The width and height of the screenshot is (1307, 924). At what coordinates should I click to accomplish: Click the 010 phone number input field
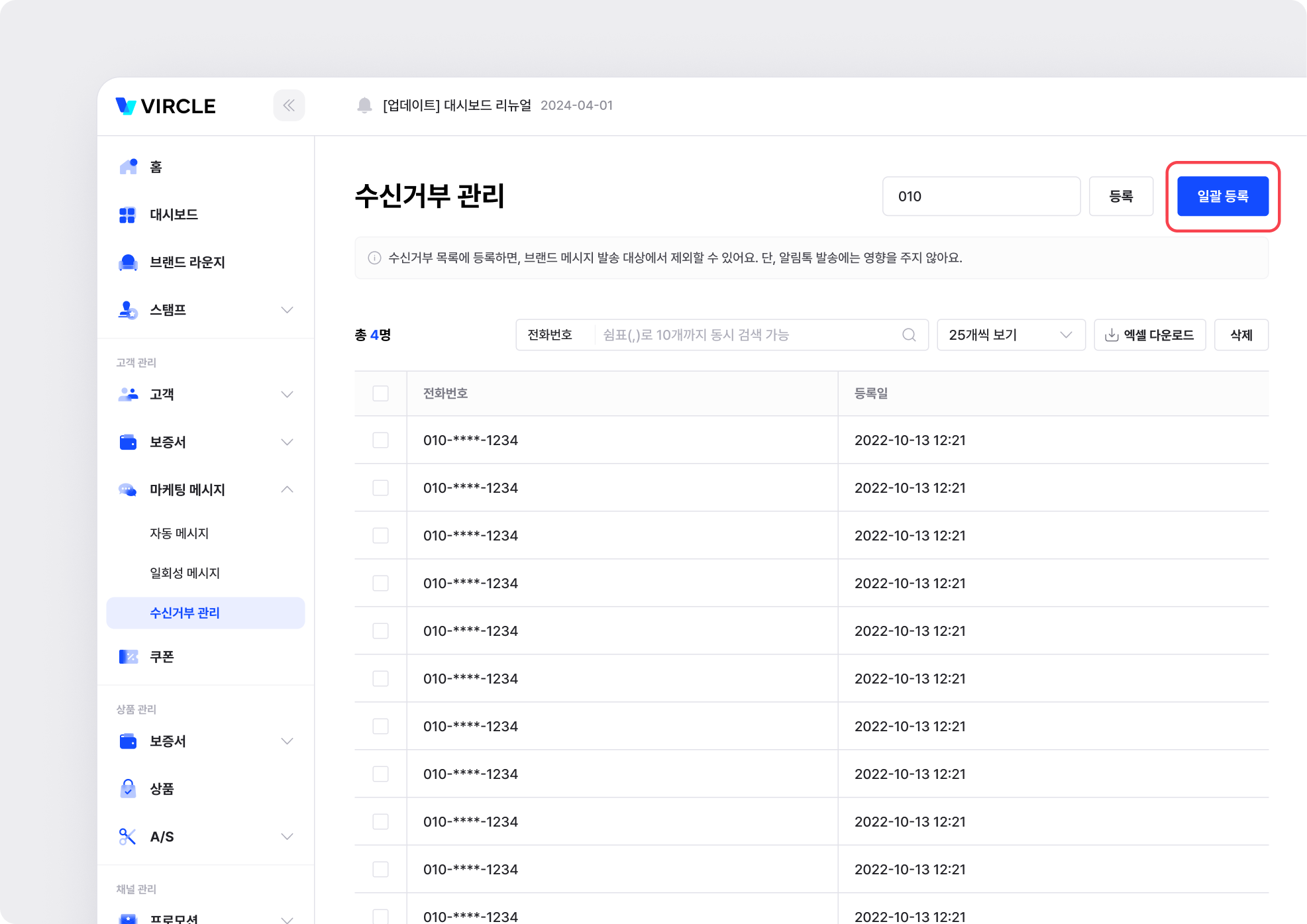[980, 196]
